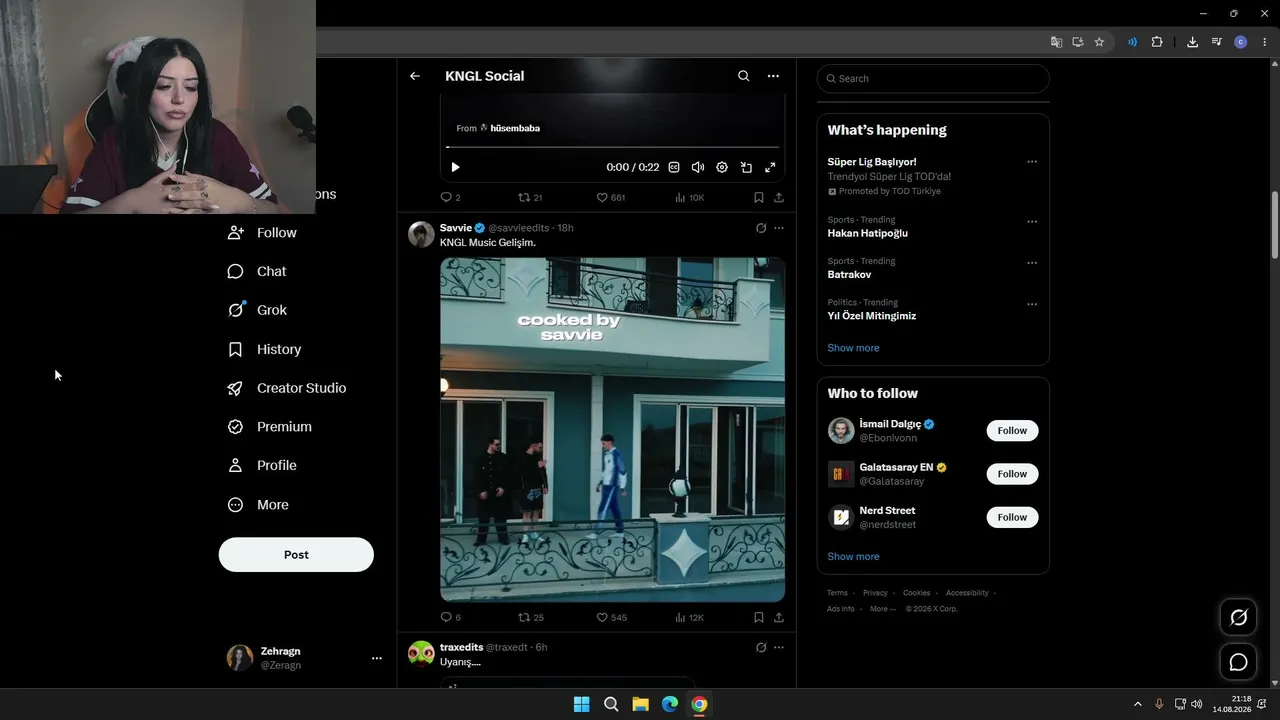Go to Profile in the sidebar
The height and width of the screenshot is (720, 1280).
262,465
